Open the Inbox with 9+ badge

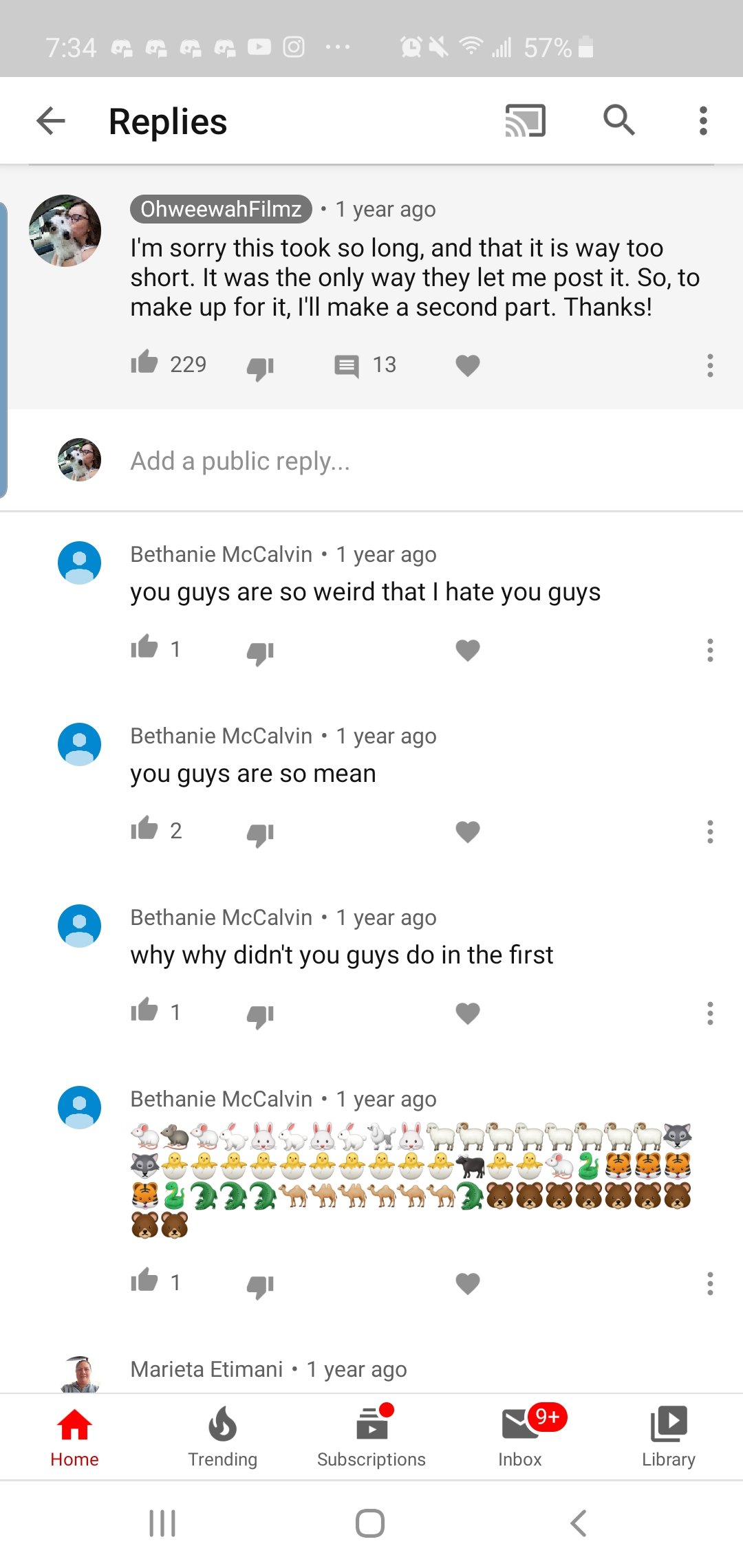pyautogui.click(x=520, y=1436)
